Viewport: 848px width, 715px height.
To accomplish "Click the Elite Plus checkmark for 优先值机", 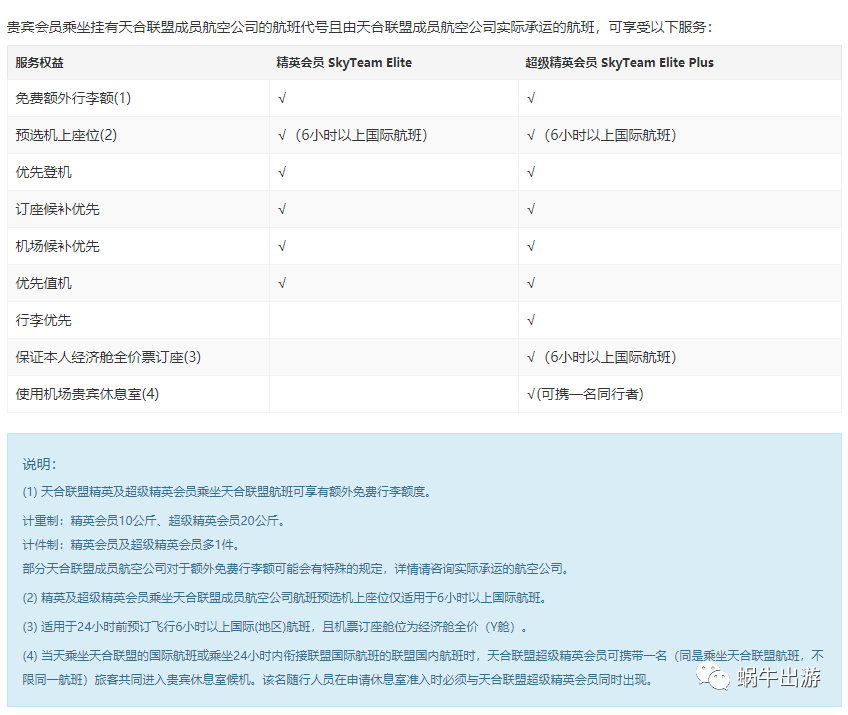I will pyautogui.click(x=531, y=283).
